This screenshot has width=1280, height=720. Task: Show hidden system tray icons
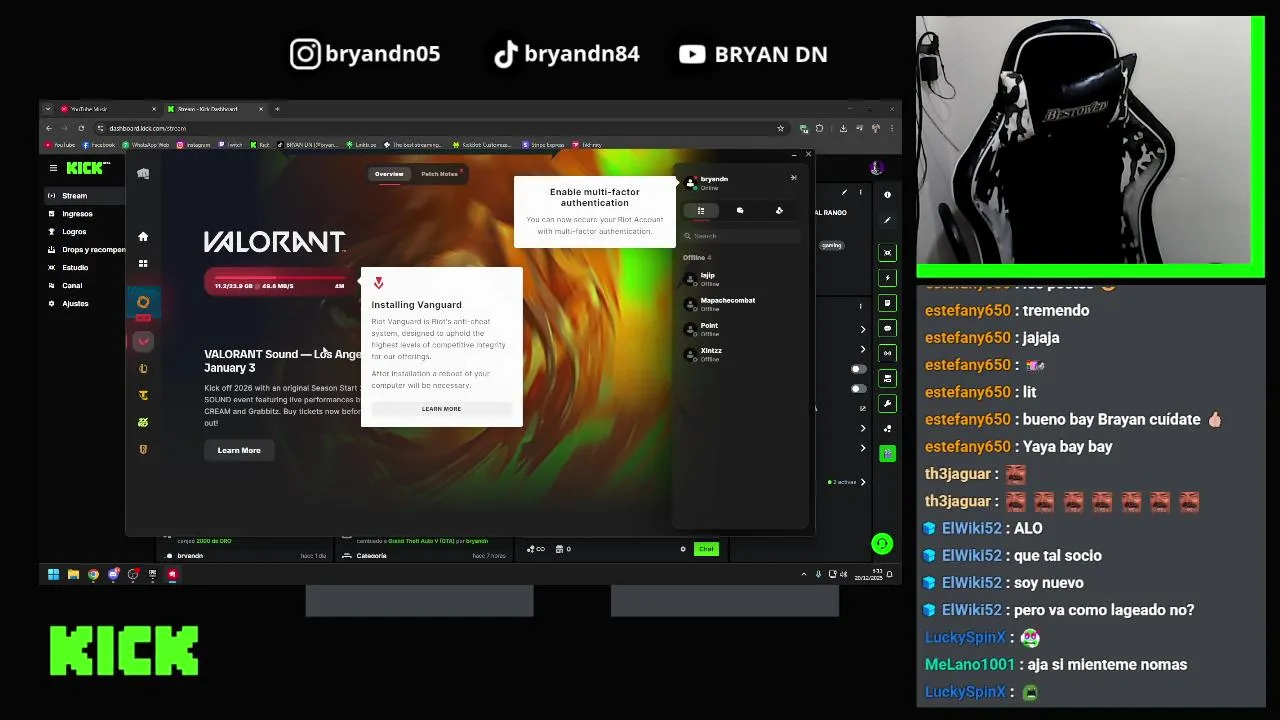[804, 575]
